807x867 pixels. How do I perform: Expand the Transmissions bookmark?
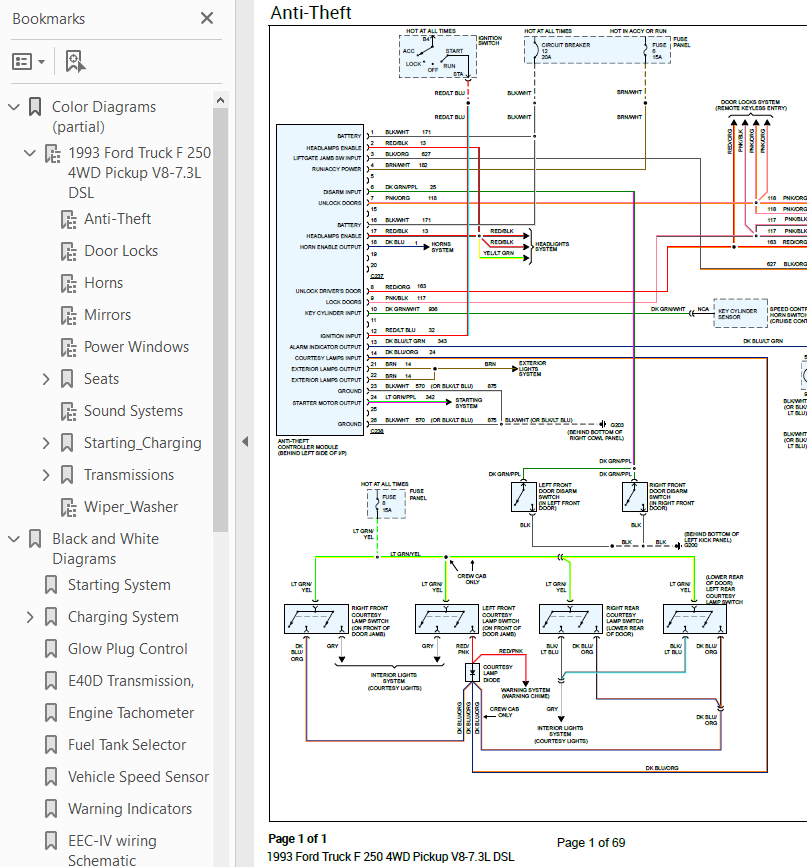[x=46, y=476]
